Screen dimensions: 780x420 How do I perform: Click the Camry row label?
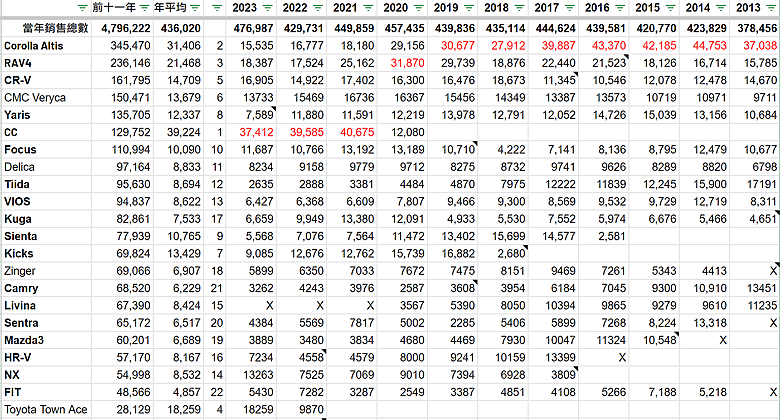pos(21,288)
